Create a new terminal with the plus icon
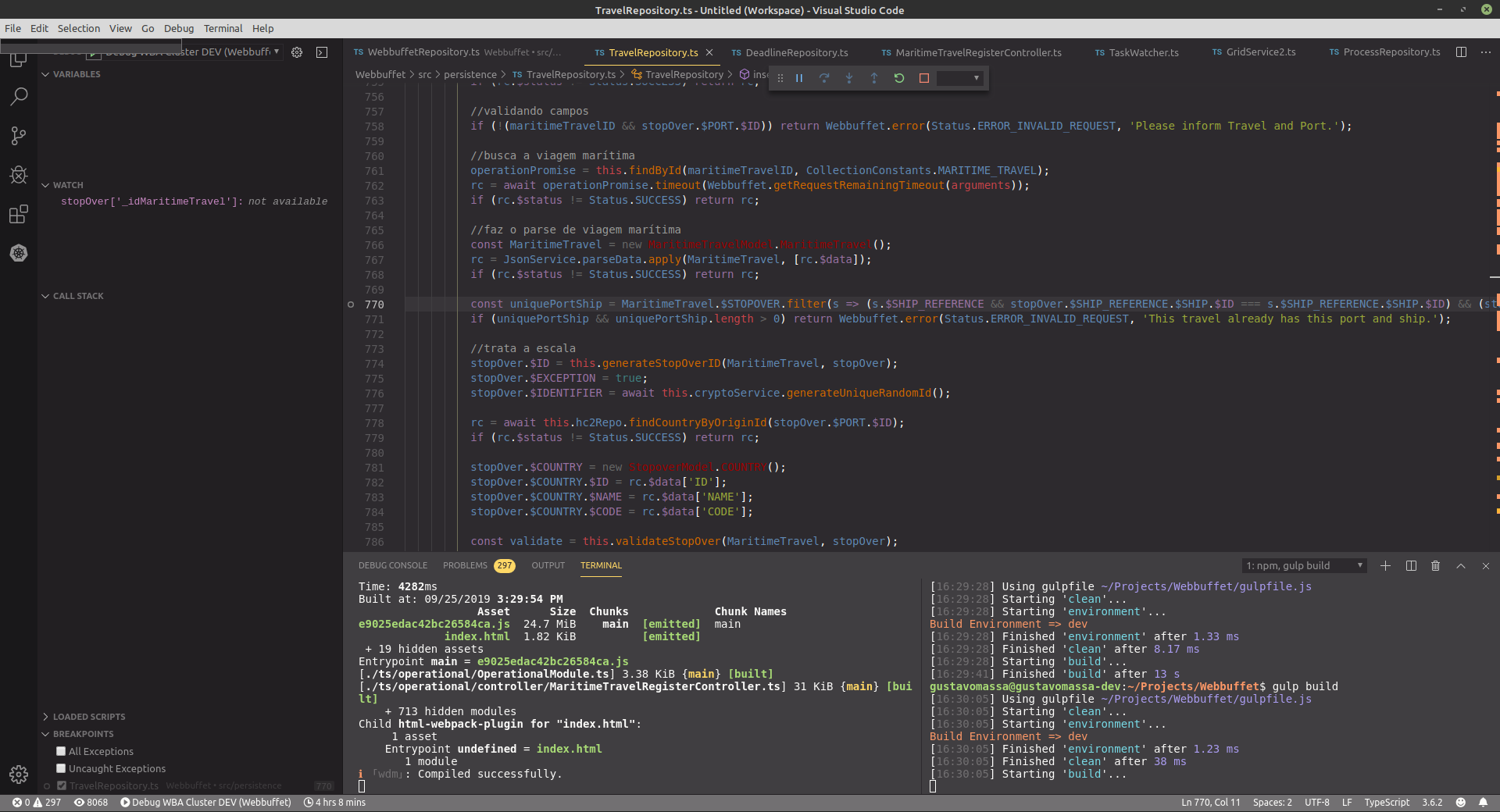Viewport: 1500px width, 812px height. tap(1385, 565)
